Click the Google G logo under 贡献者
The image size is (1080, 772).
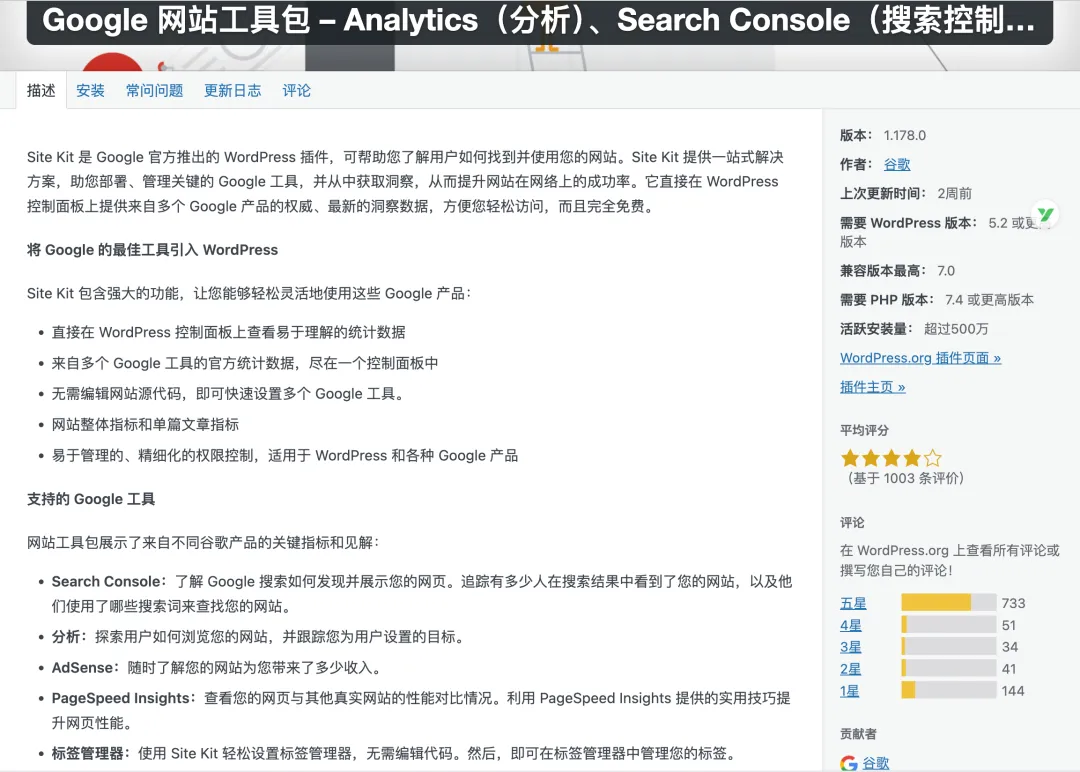849,763
